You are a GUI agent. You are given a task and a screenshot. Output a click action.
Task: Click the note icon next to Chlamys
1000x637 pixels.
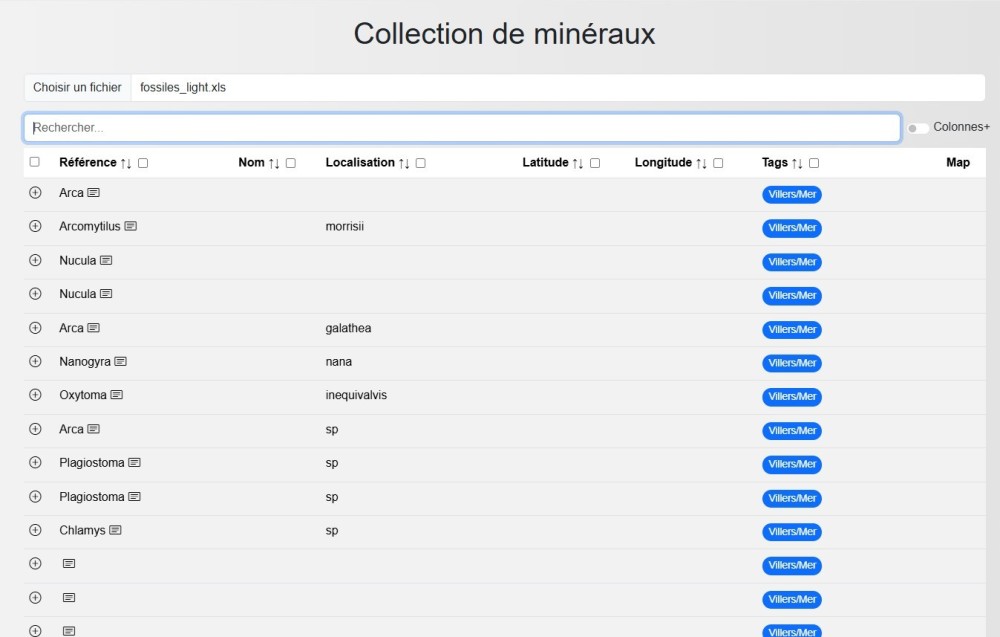[x=116, y=531]
